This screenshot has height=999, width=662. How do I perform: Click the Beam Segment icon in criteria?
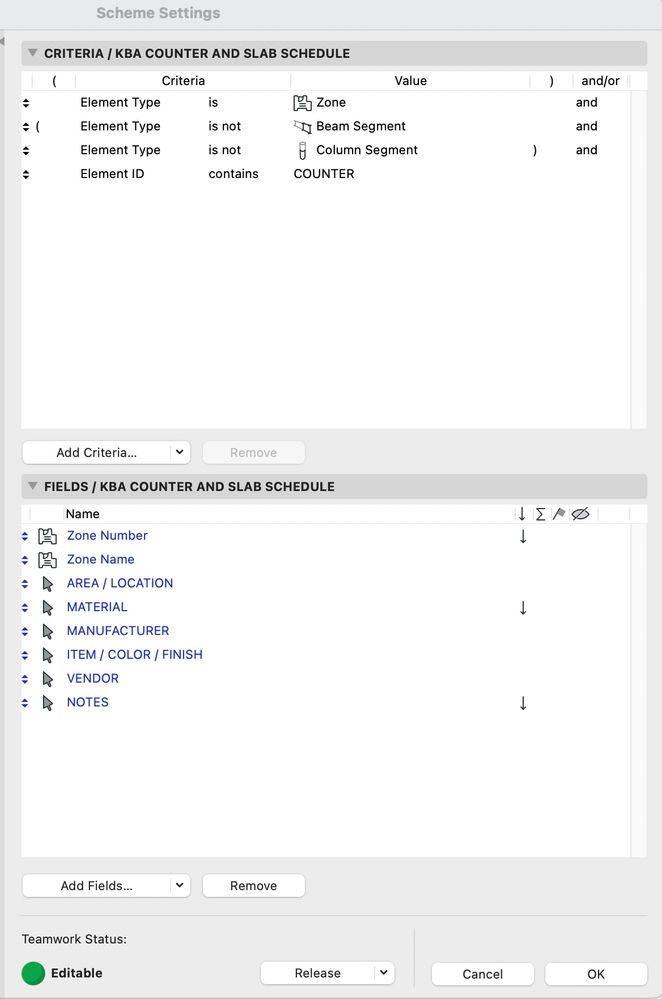click(x=302, y=127)
